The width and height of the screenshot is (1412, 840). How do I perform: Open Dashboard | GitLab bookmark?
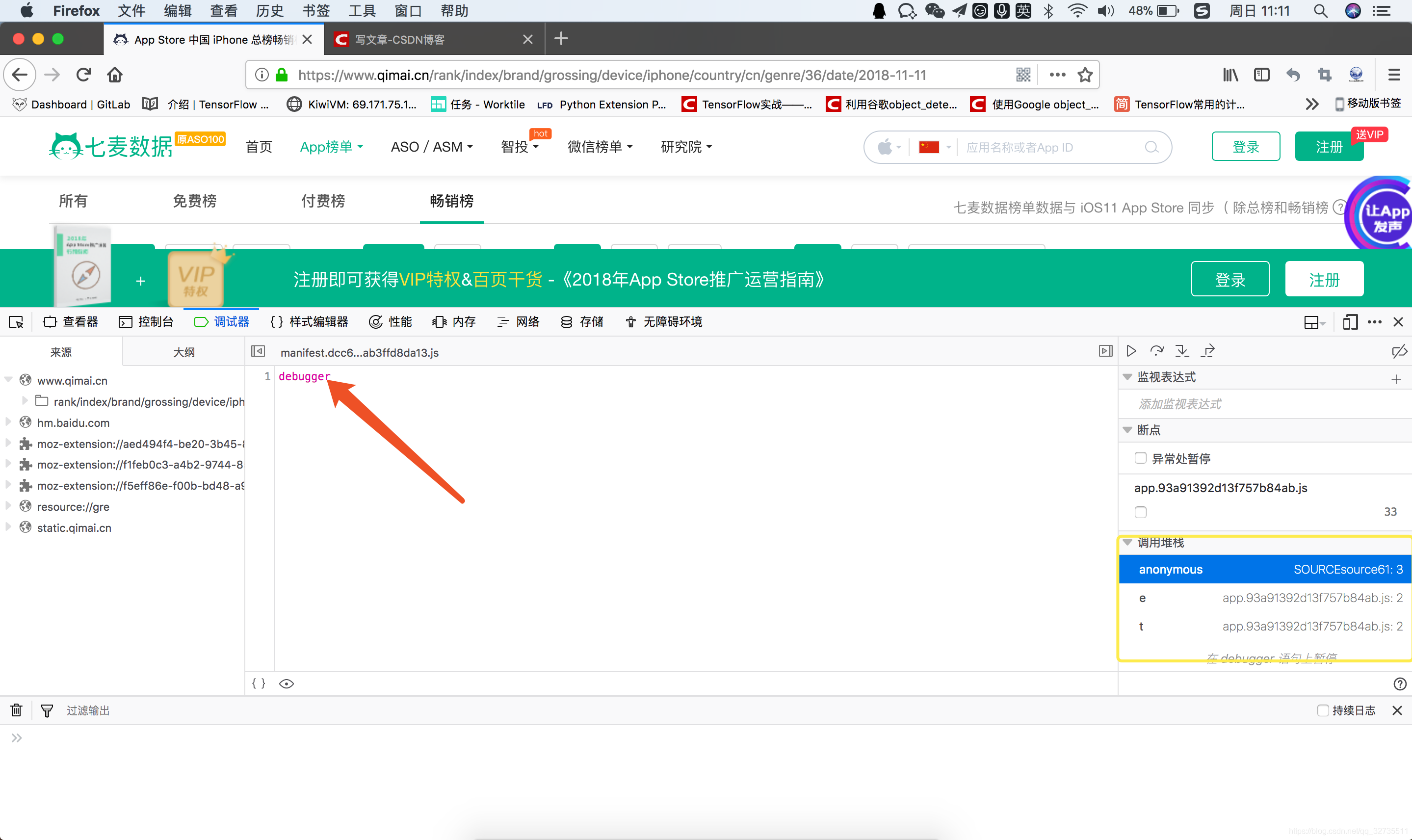[72, 104]
